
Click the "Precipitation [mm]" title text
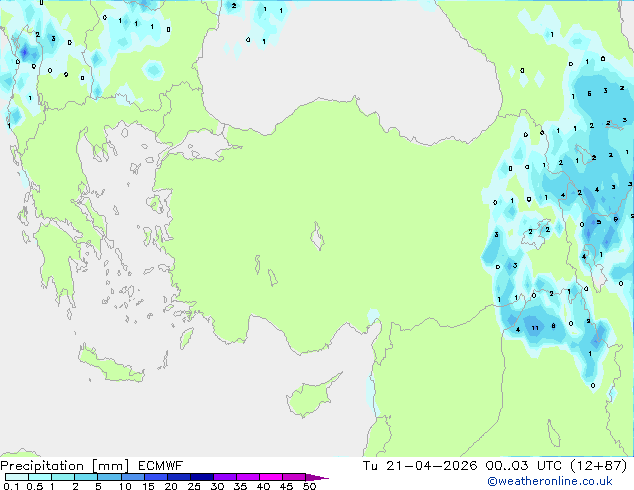tap(64, 466)
